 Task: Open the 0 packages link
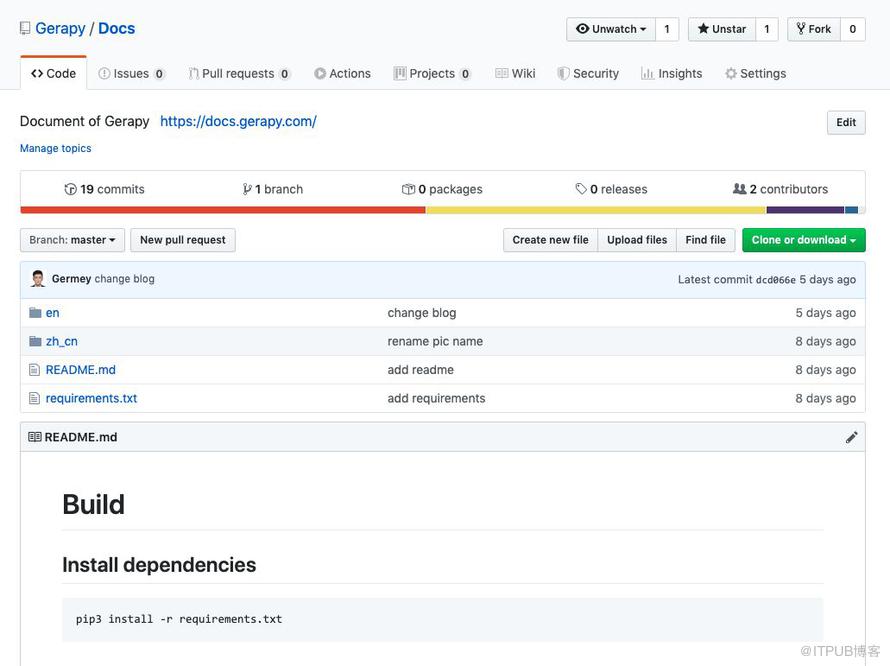pos(442,189)
